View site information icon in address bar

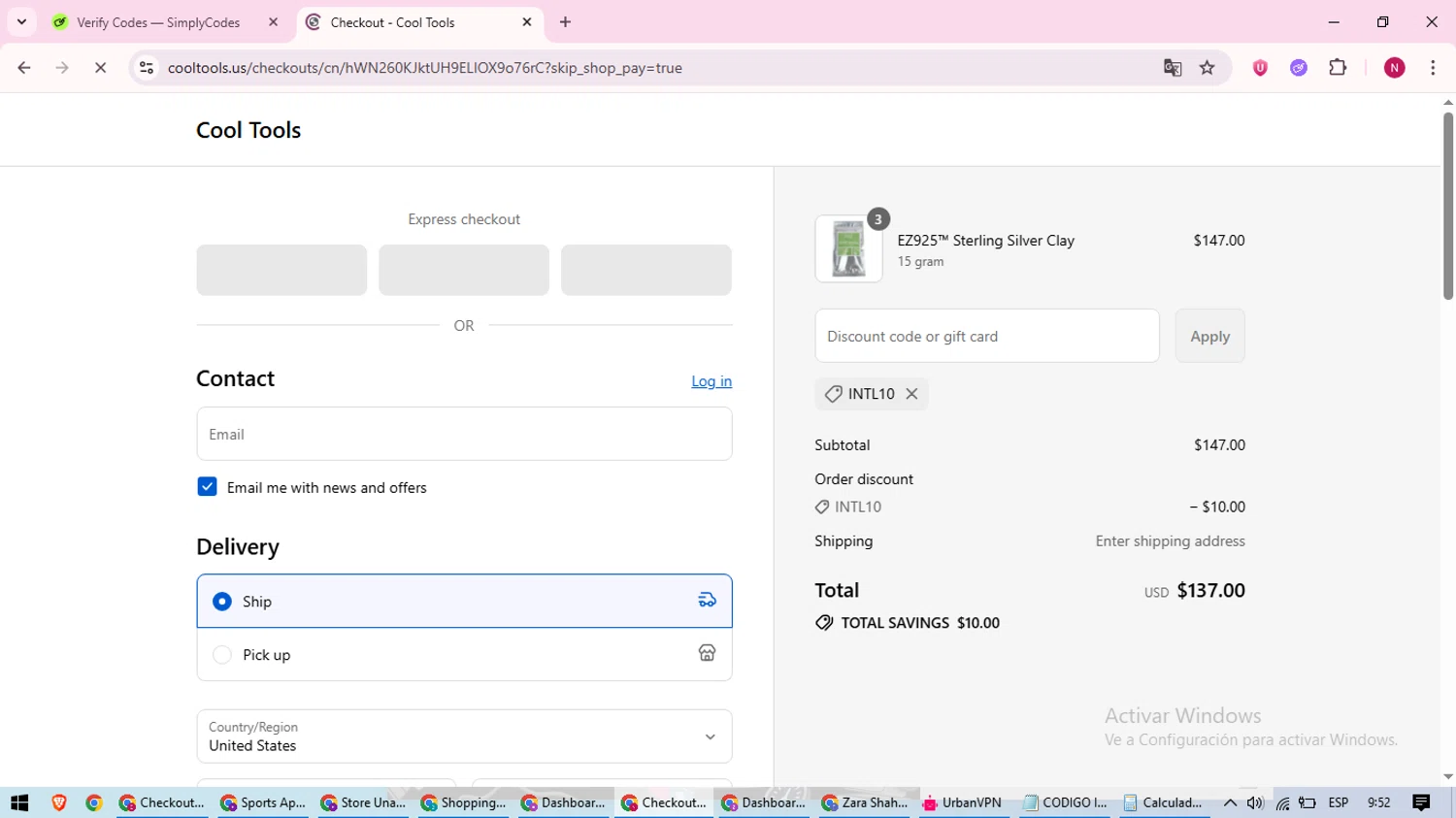point(147,68)
